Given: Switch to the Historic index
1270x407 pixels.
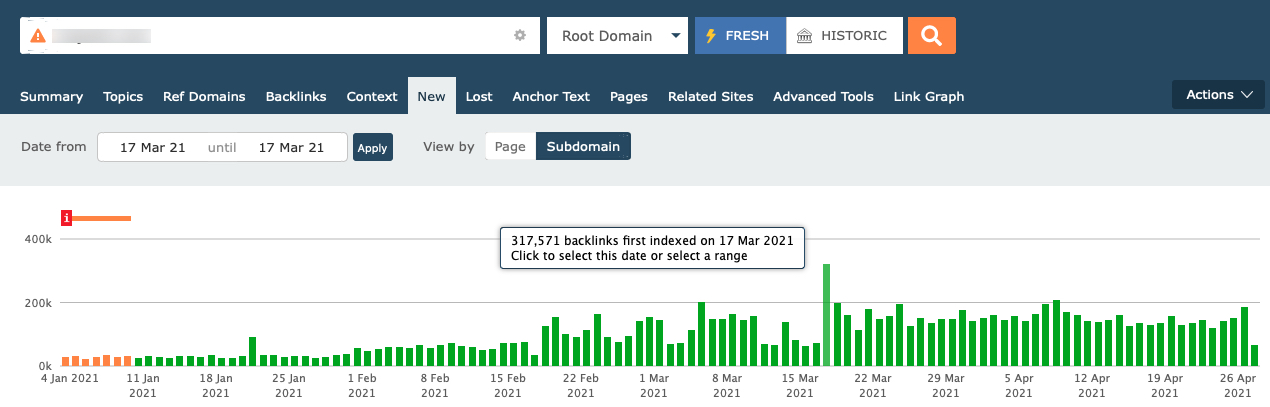Looking at the screenshot, I should (844, 36).
